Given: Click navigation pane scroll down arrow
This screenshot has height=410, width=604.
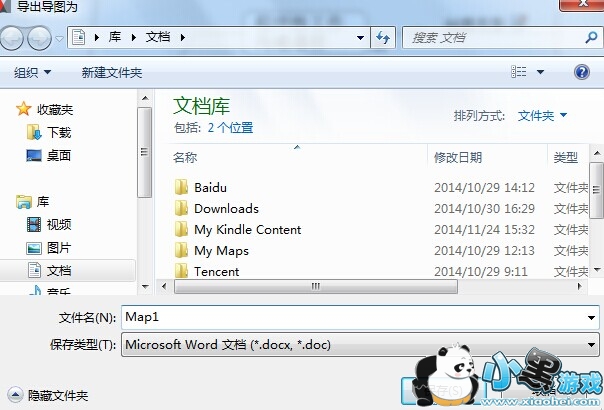Looking at the screenshot, I should point(145,286).
